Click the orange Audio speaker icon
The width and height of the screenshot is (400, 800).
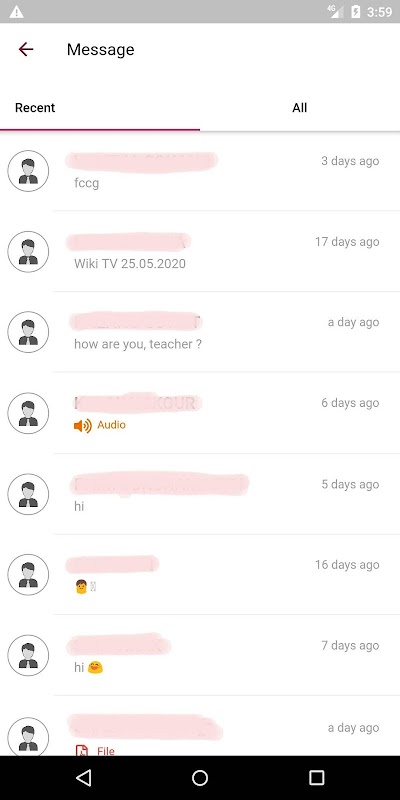(x=83, y=426)
